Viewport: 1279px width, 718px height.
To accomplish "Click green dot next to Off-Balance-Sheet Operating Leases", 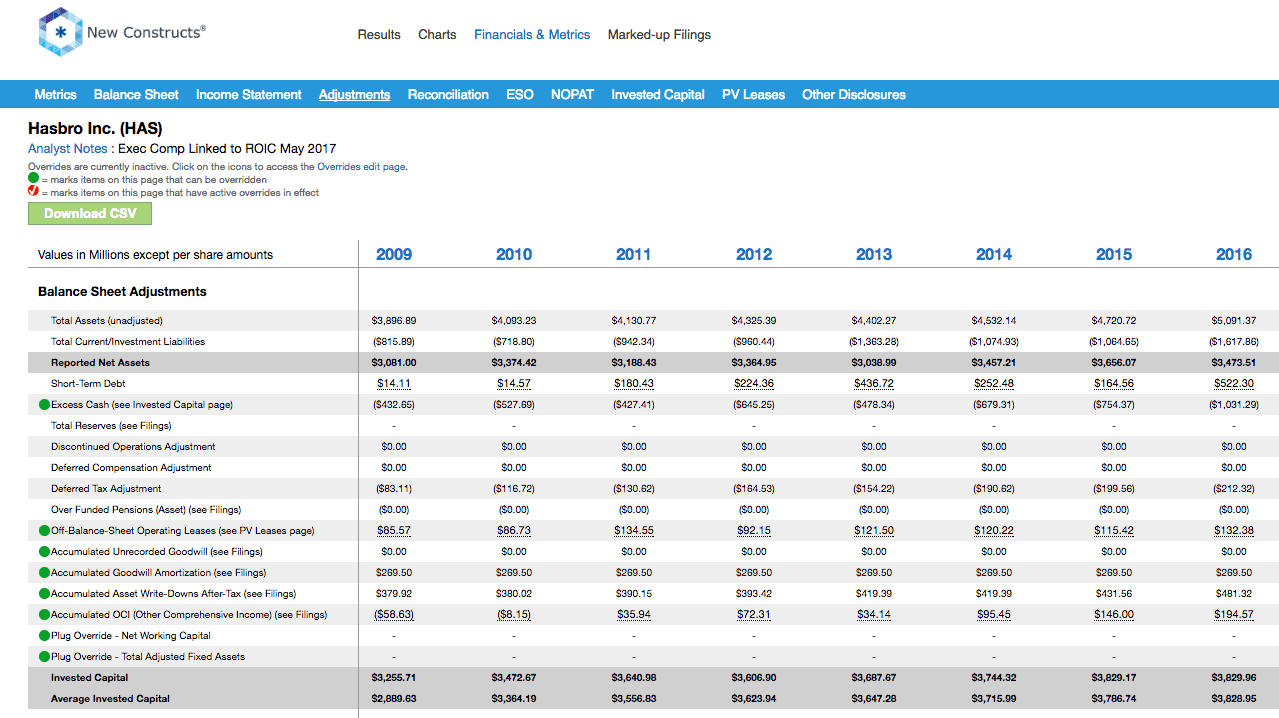I will (x=44, y=531).
